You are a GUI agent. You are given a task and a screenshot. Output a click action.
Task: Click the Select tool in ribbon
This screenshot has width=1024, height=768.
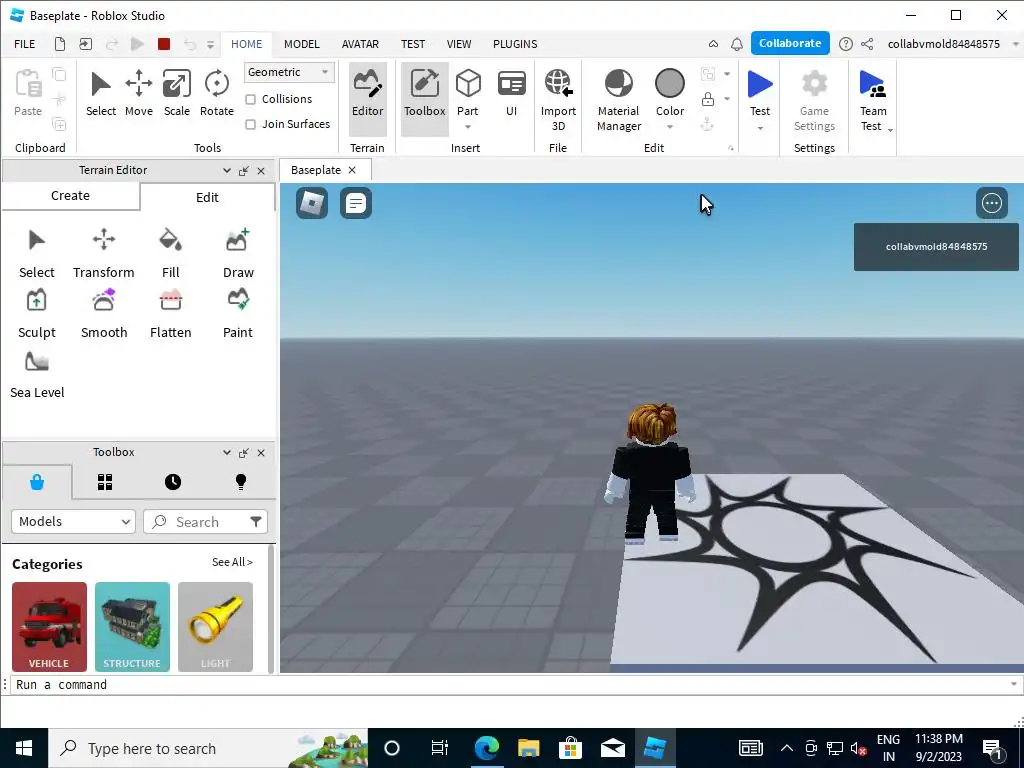pos(101,93)
